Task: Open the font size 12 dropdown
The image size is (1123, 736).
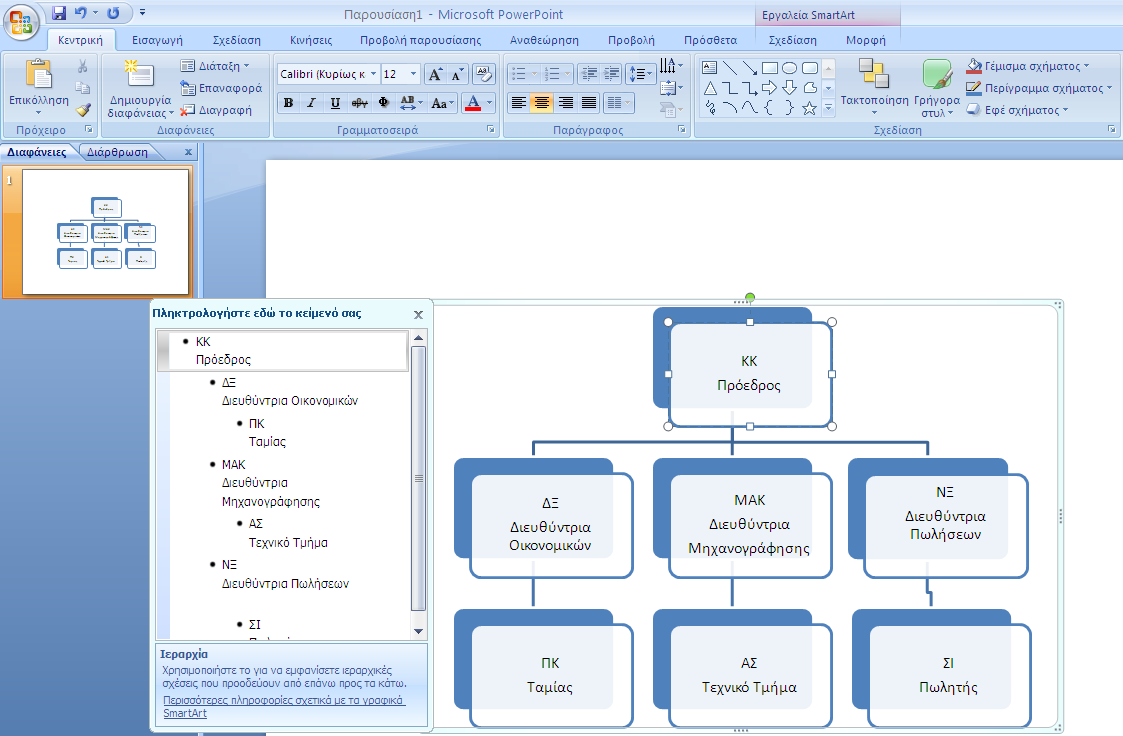Action: pos(413,74)
